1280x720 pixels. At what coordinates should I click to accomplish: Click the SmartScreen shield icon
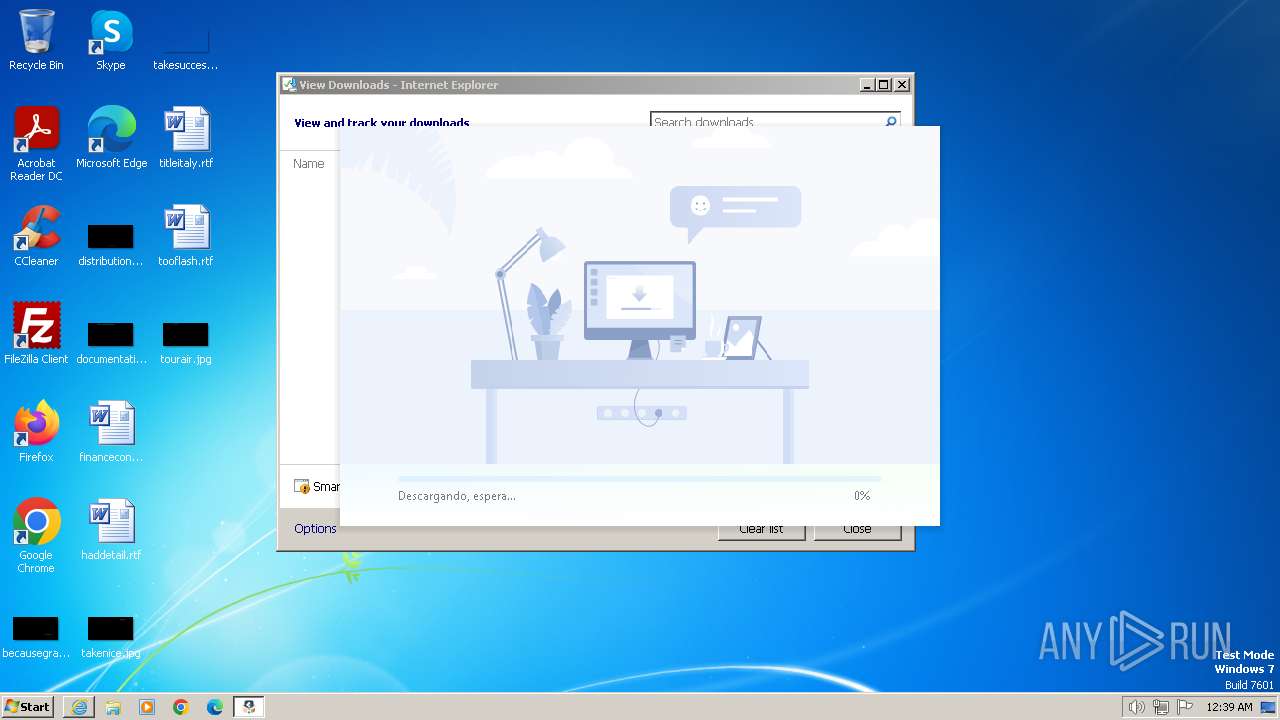click(302, 487)
